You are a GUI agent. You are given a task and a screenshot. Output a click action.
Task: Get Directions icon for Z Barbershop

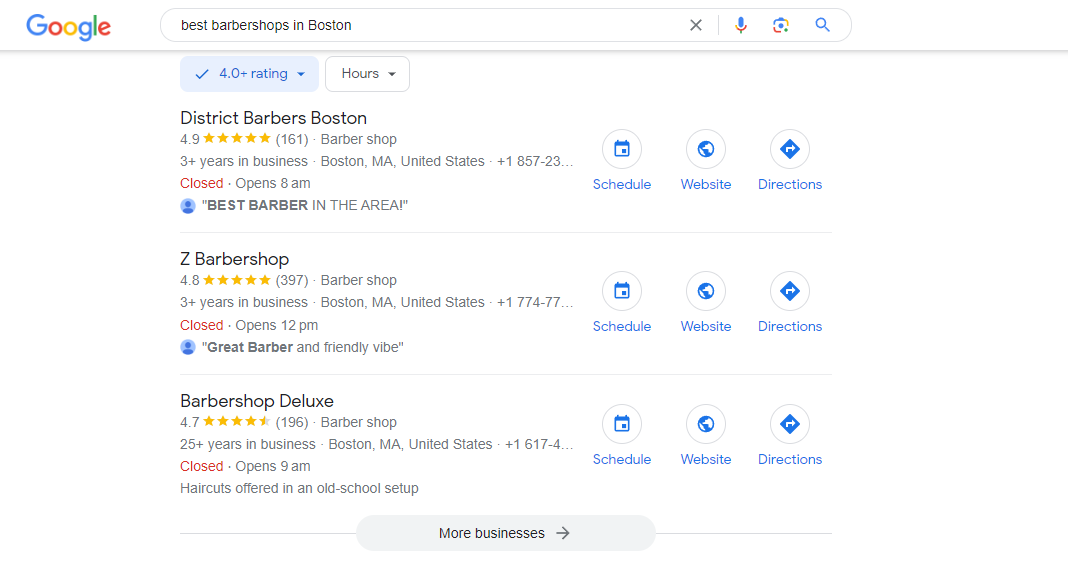(x=789, y=291)
